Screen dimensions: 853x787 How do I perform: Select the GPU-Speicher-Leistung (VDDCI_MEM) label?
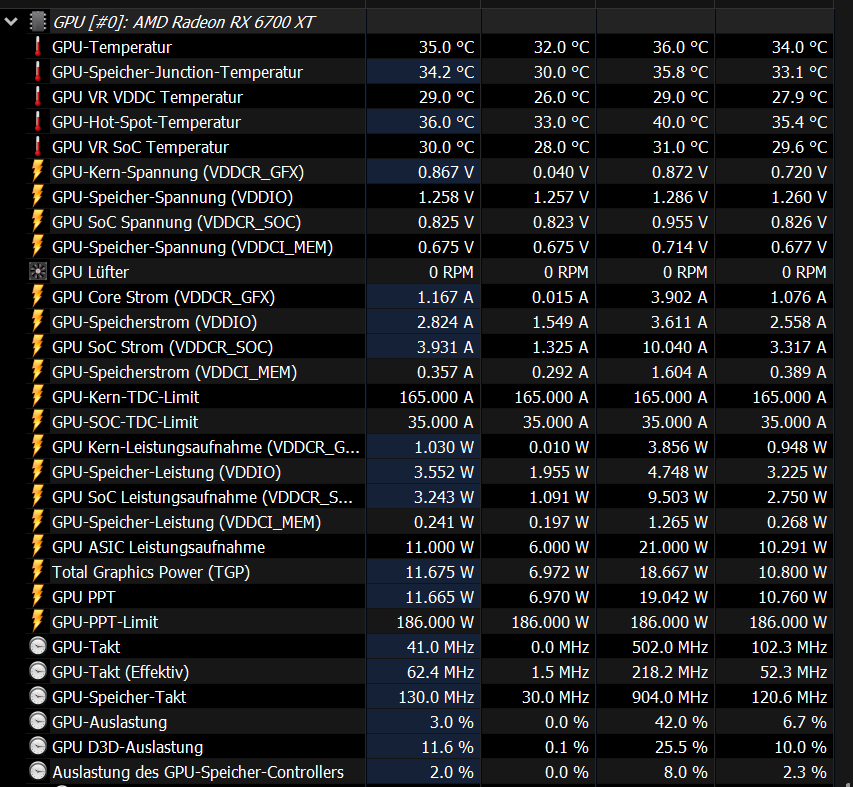point(186,523)
